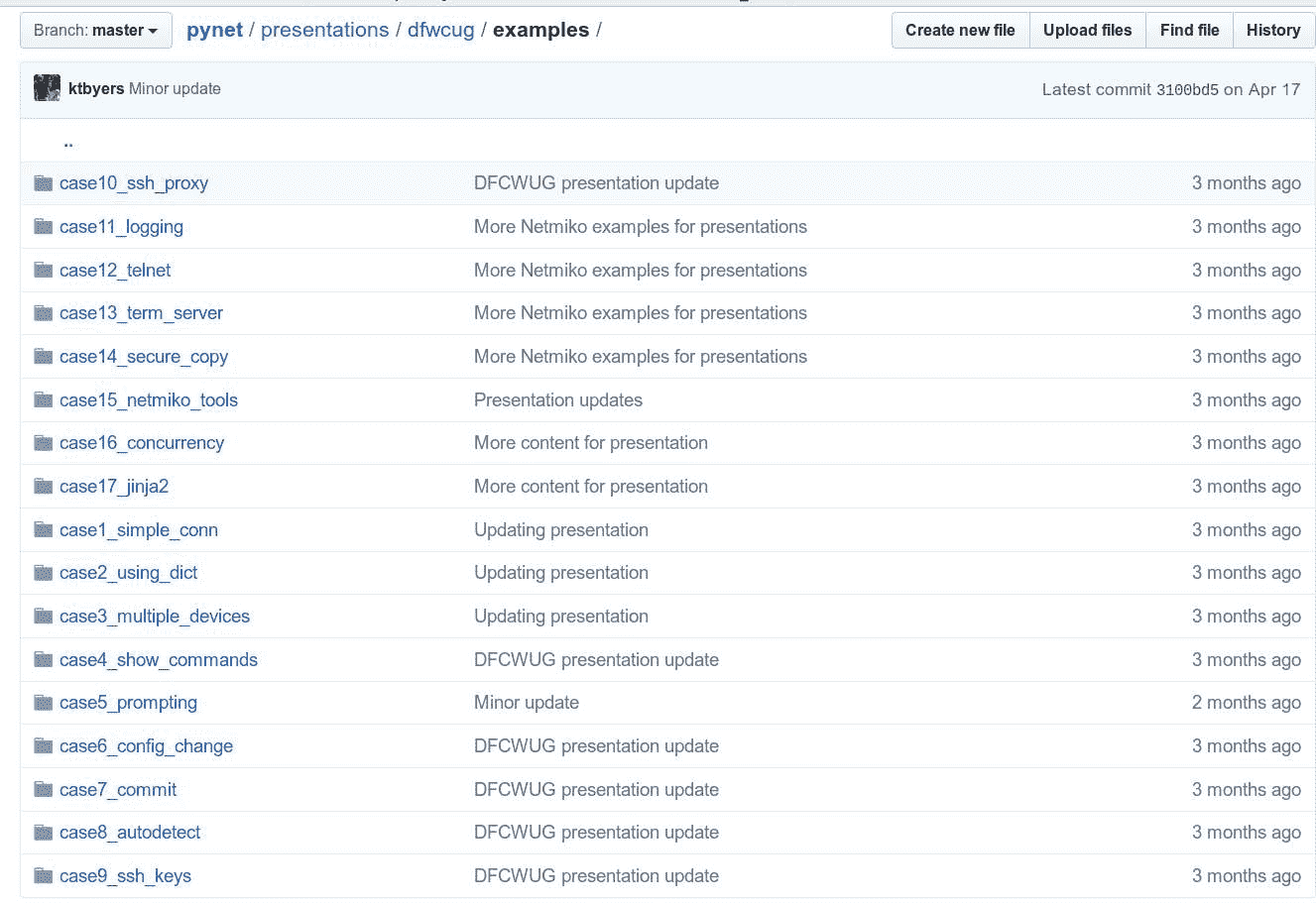The height and width of the screenshot is (903, 1316).
Task: Click timestamp in case17_jinja2 row
Action: click(x=1247, y=487)
